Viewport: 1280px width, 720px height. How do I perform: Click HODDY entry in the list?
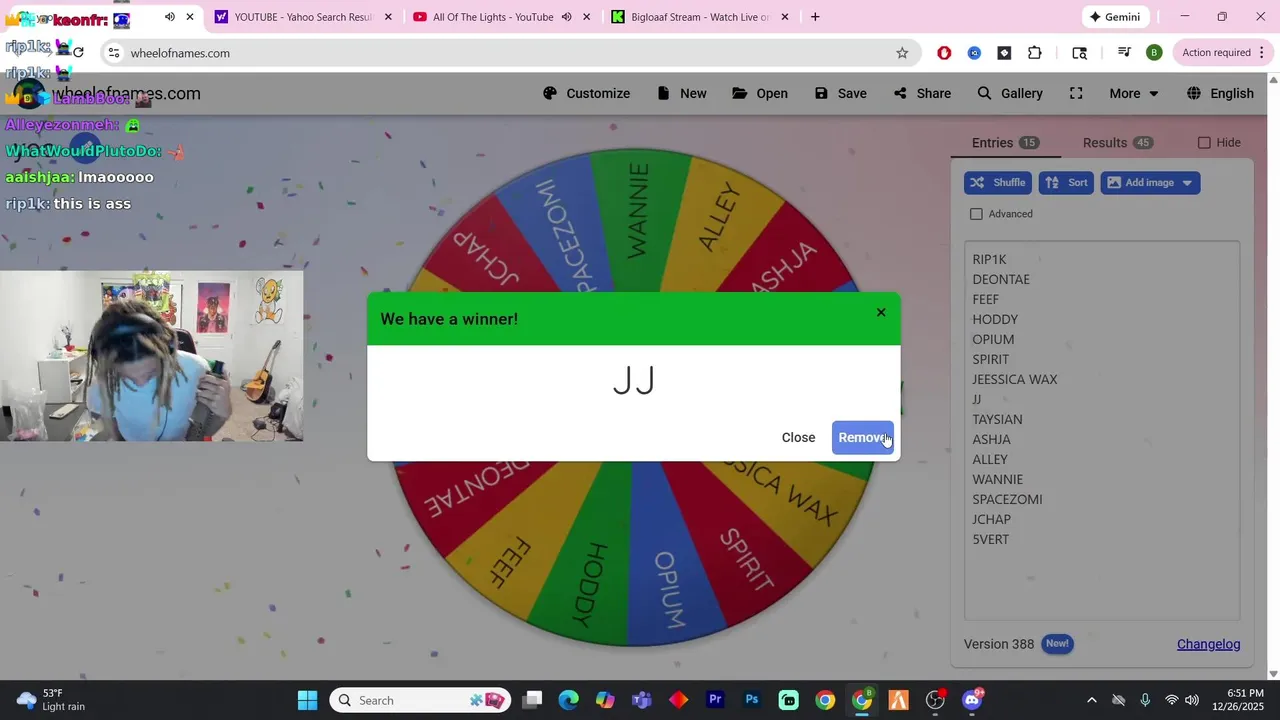(x=995, y=319)
